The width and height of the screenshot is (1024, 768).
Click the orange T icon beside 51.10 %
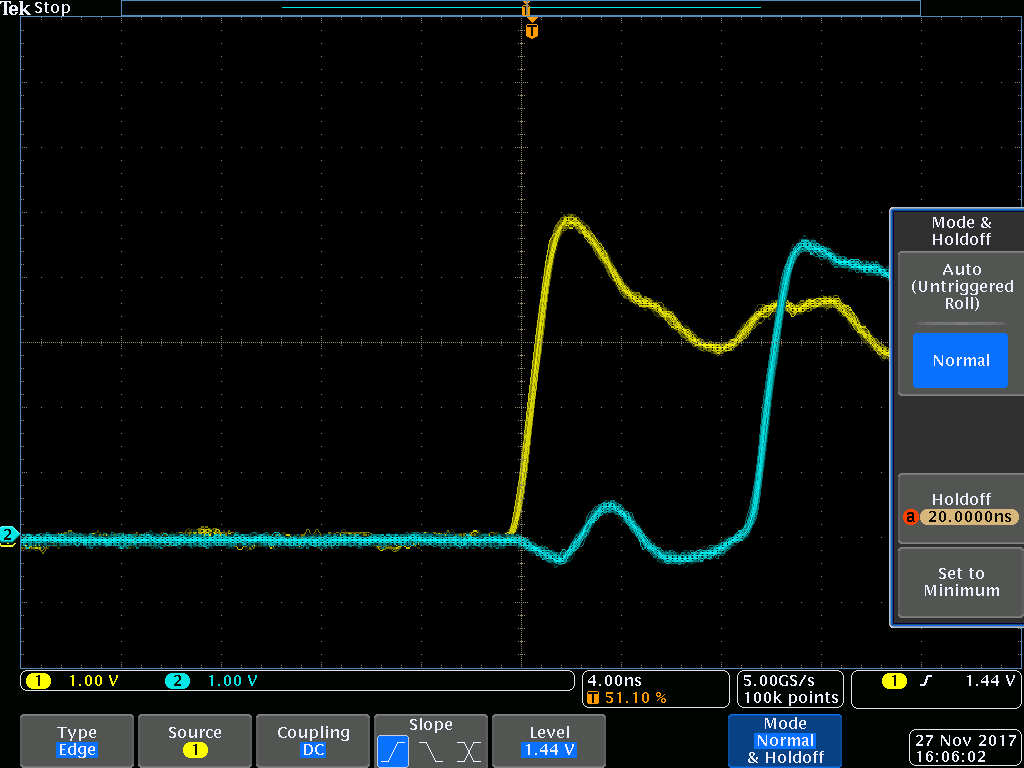593,698
